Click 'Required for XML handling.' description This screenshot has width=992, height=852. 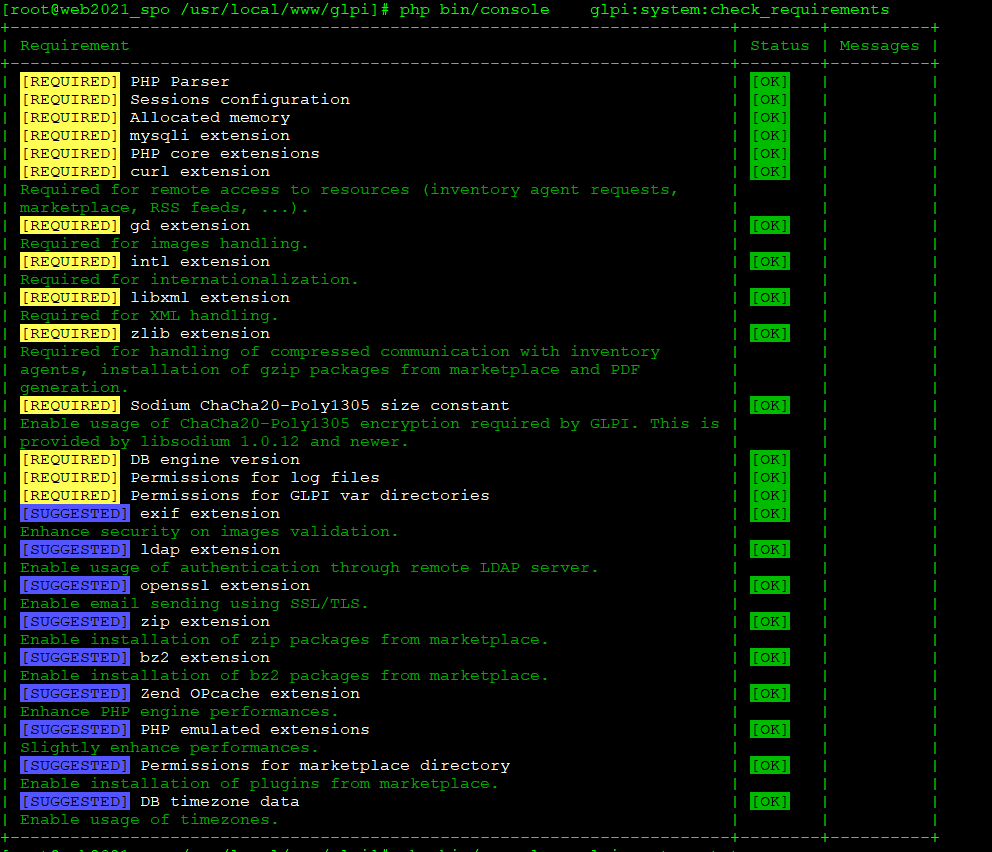pos(149,316)
